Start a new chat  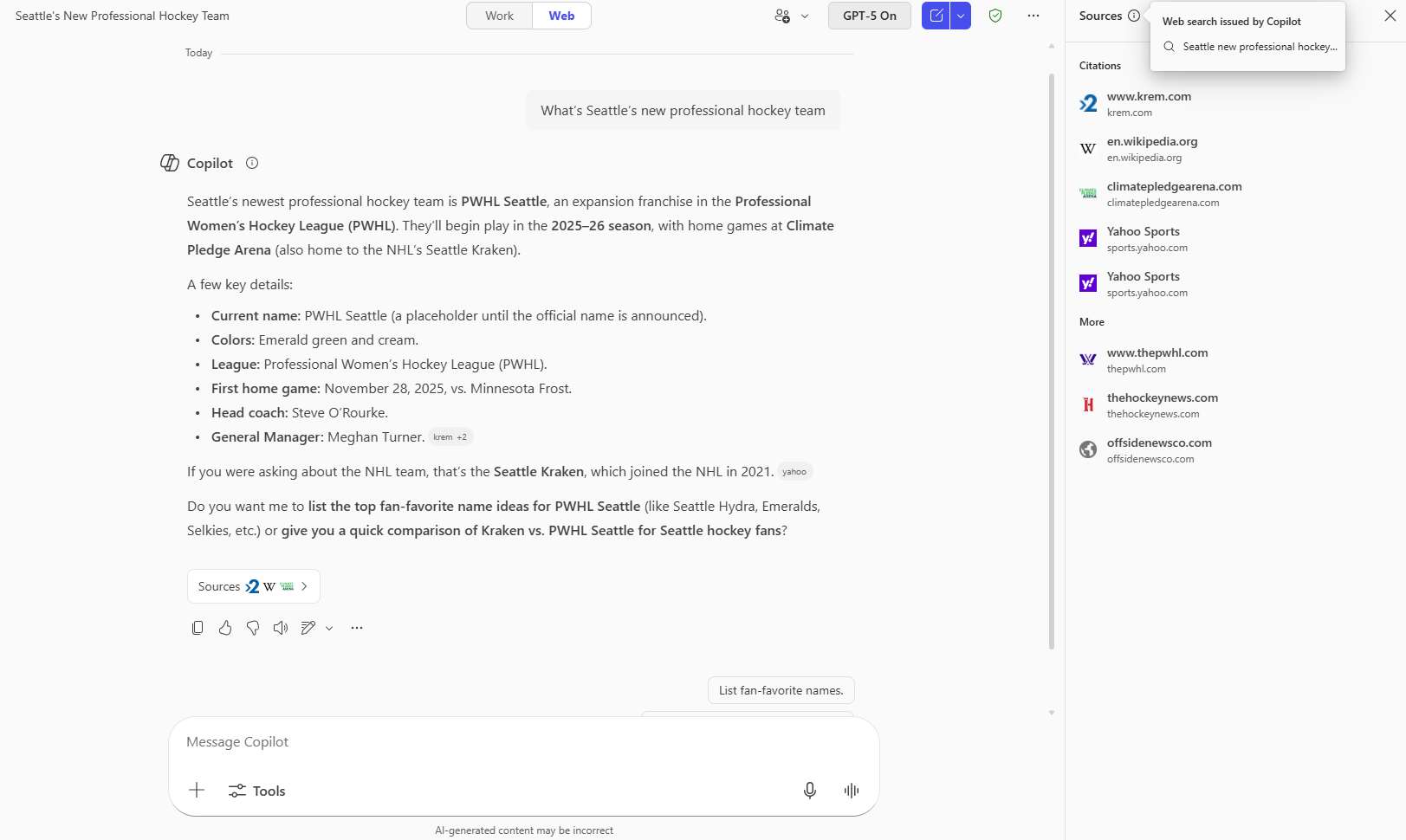click(x=936, y=16)
